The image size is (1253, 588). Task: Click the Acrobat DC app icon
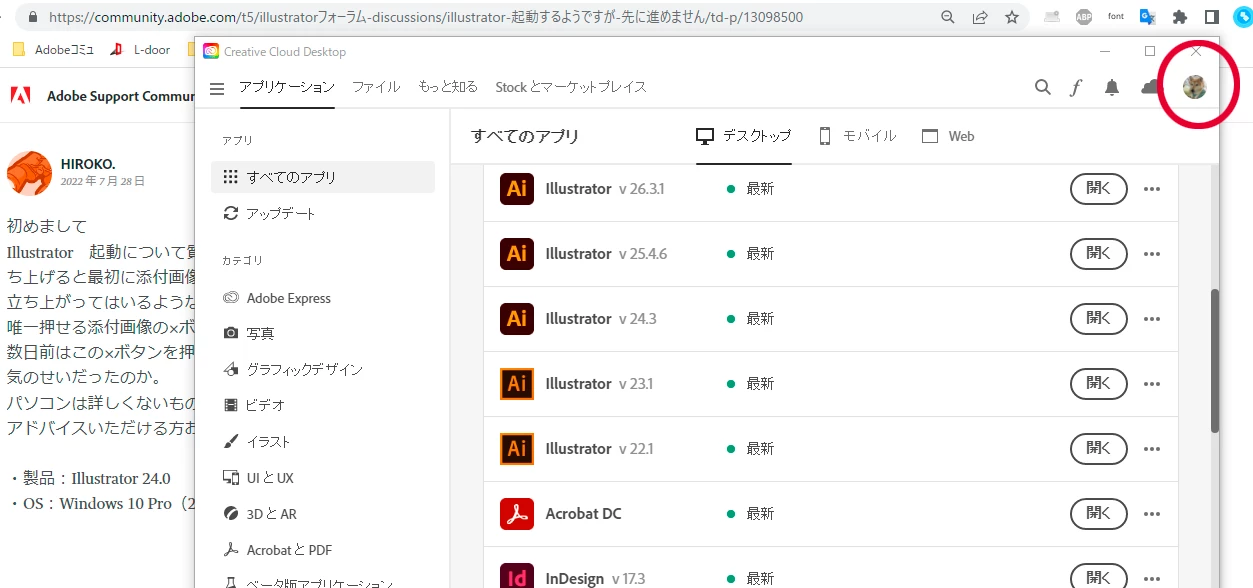tap(517, 513)
